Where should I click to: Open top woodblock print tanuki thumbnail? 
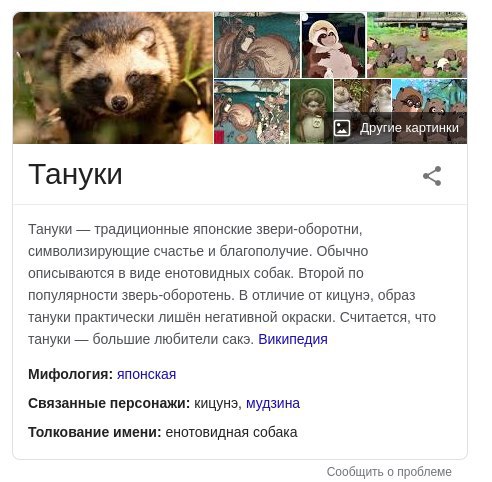(257, 45)
